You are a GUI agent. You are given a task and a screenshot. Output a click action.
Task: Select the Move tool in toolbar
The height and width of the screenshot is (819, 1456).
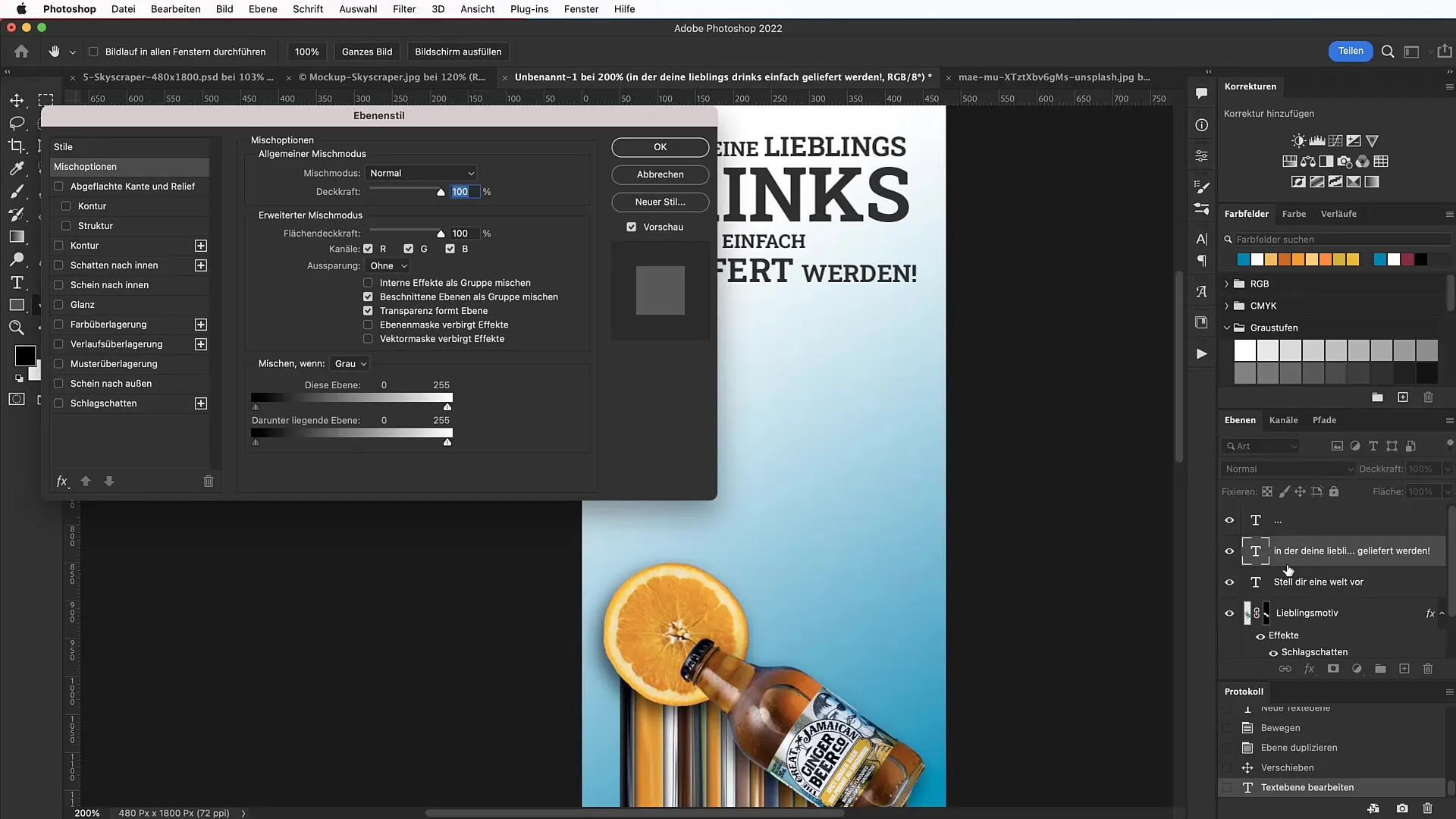pyautogui.click(x=15, y=98)
